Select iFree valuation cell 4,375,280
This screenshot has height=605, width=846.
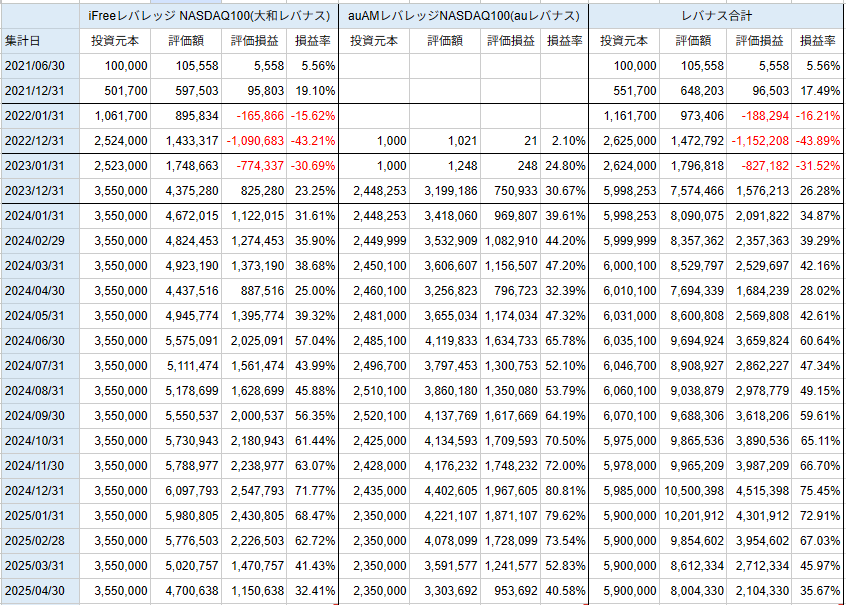point(186,191)
